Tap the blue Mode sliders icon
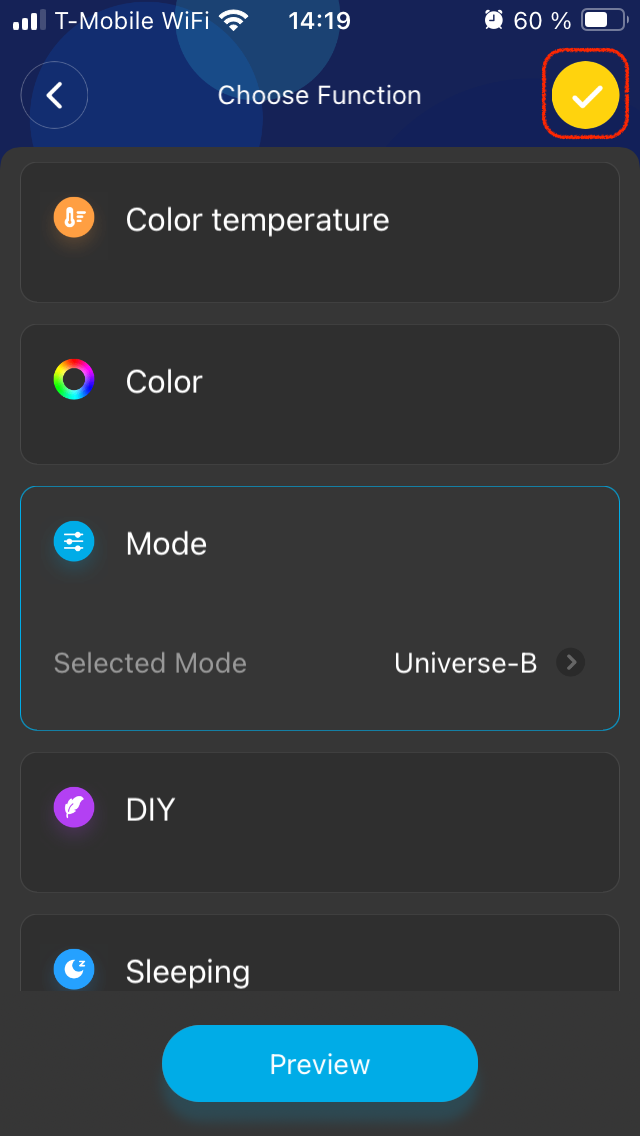The width and height of the screenshot is (640, 1136). (74, 542)
